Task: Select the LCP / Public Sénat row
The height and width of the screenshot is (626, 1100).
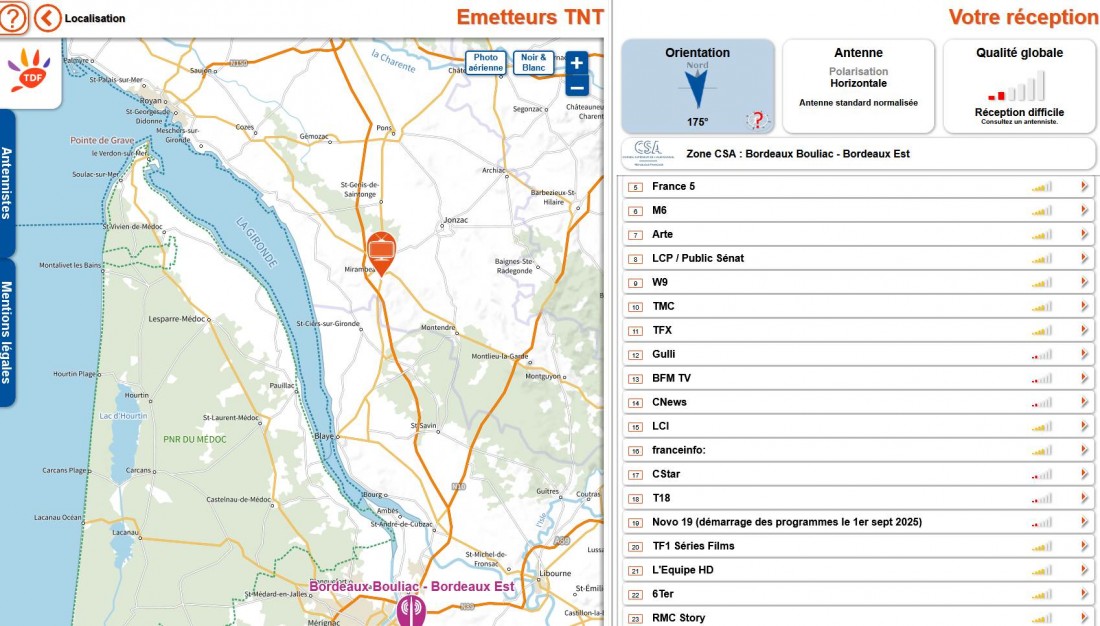Action: click(x=858, y=258)
